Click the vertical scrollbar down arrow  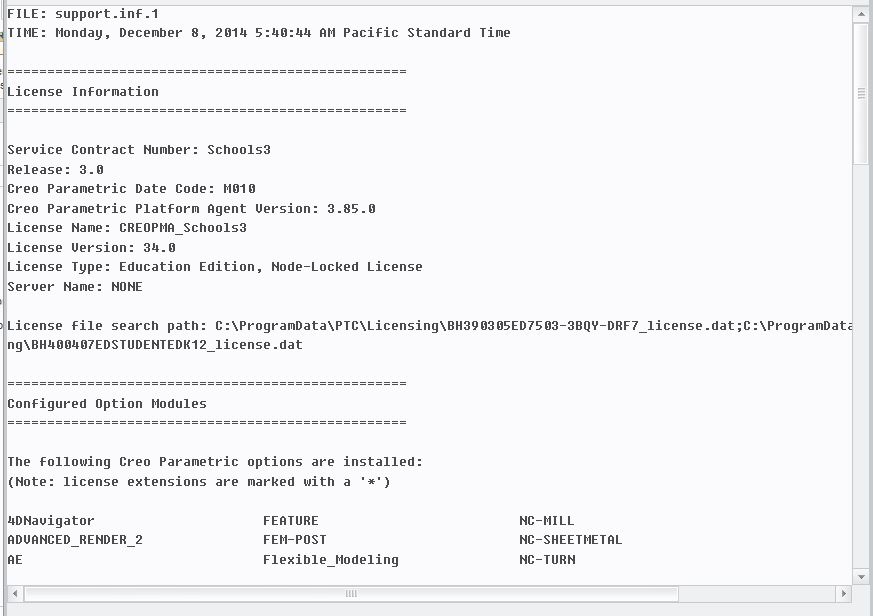861,577
